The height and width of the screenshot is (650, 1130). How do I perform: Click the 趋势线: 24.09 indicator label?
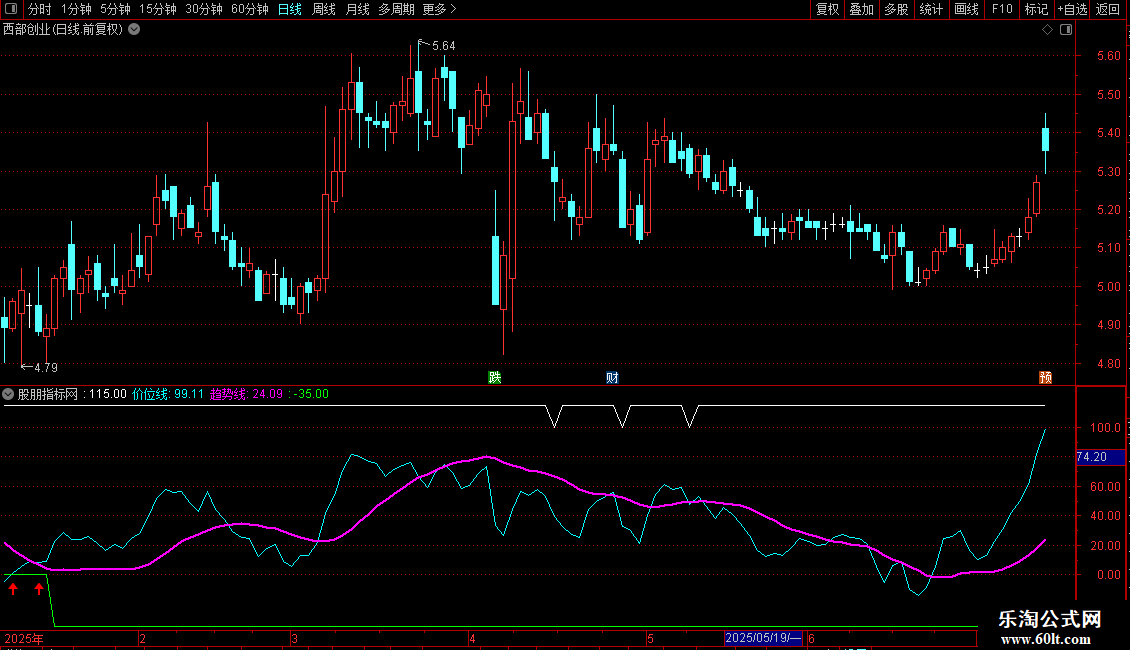(x=246, y=394)
